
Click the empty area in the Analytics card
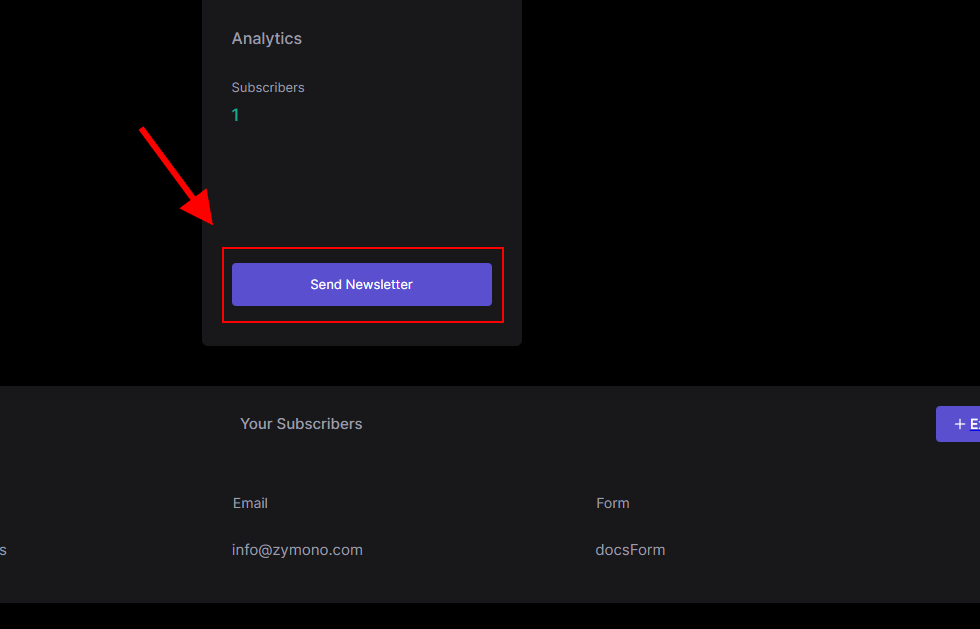[x=362, y=181]
